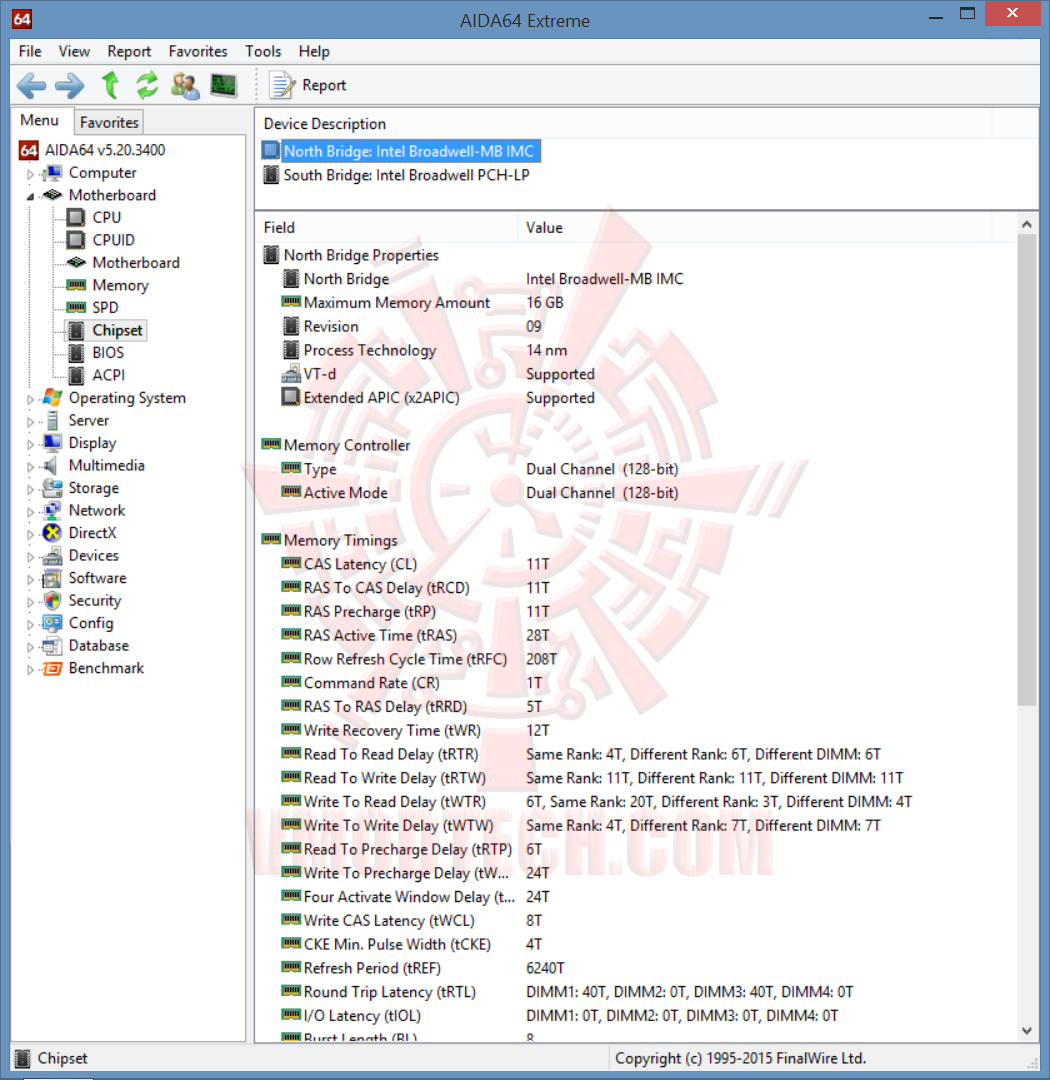Viewport: 1050px width, 1080px height.
Task: Select the CPUID icon in the tree
Action: [x=76, y=240]
